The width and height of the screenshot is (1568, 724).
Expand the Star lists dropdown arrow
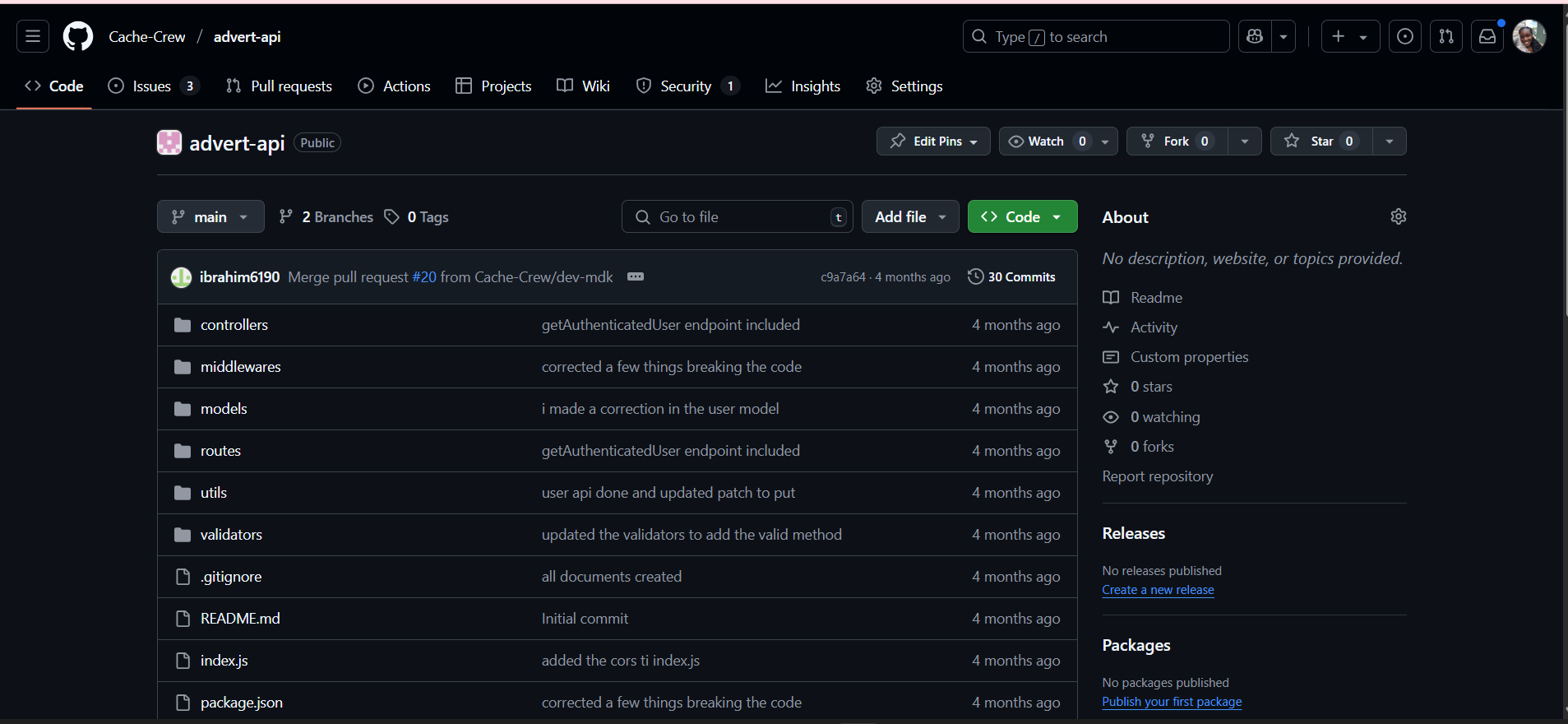click(1390, 142)
